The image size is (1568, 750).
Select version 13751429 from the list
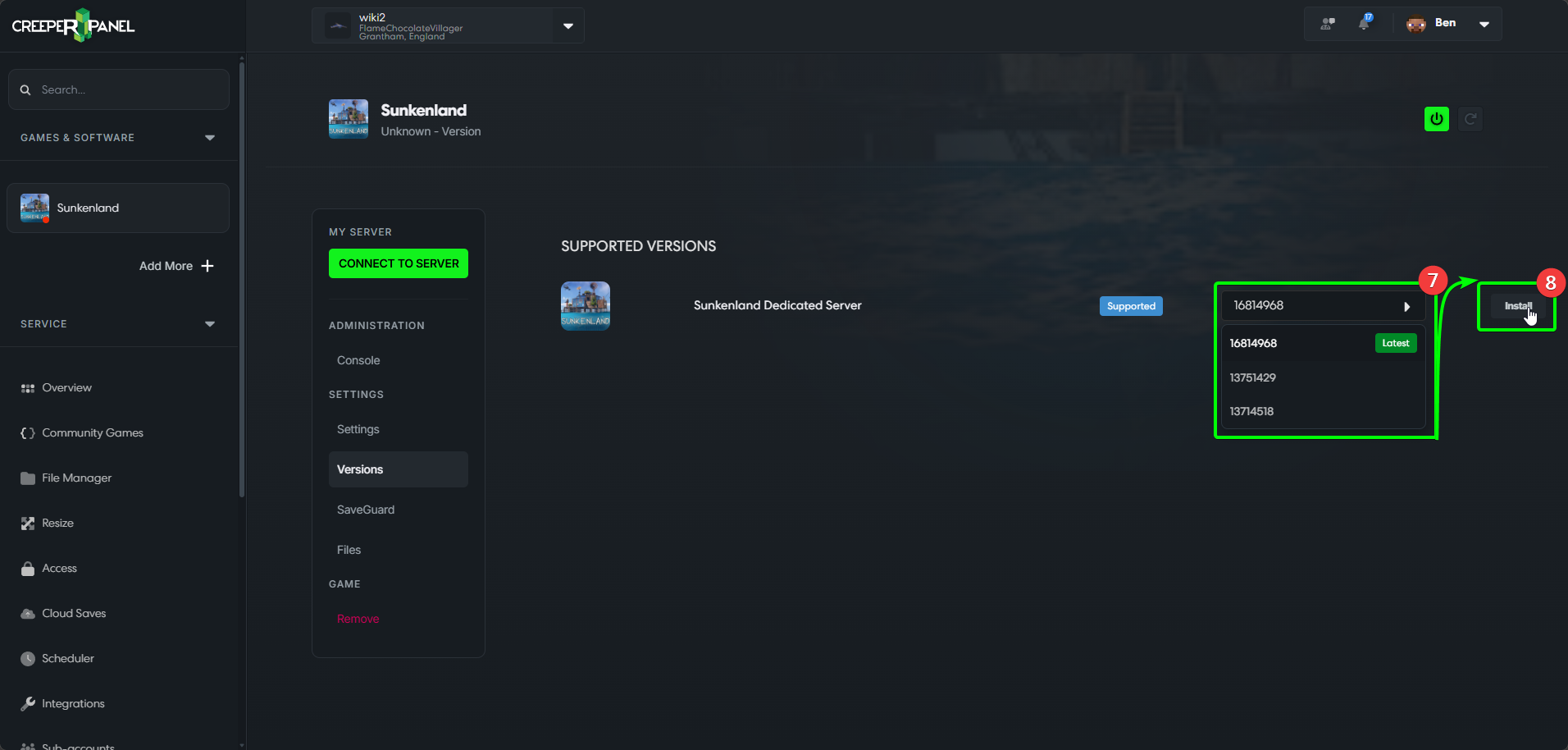pos(1252,377)
